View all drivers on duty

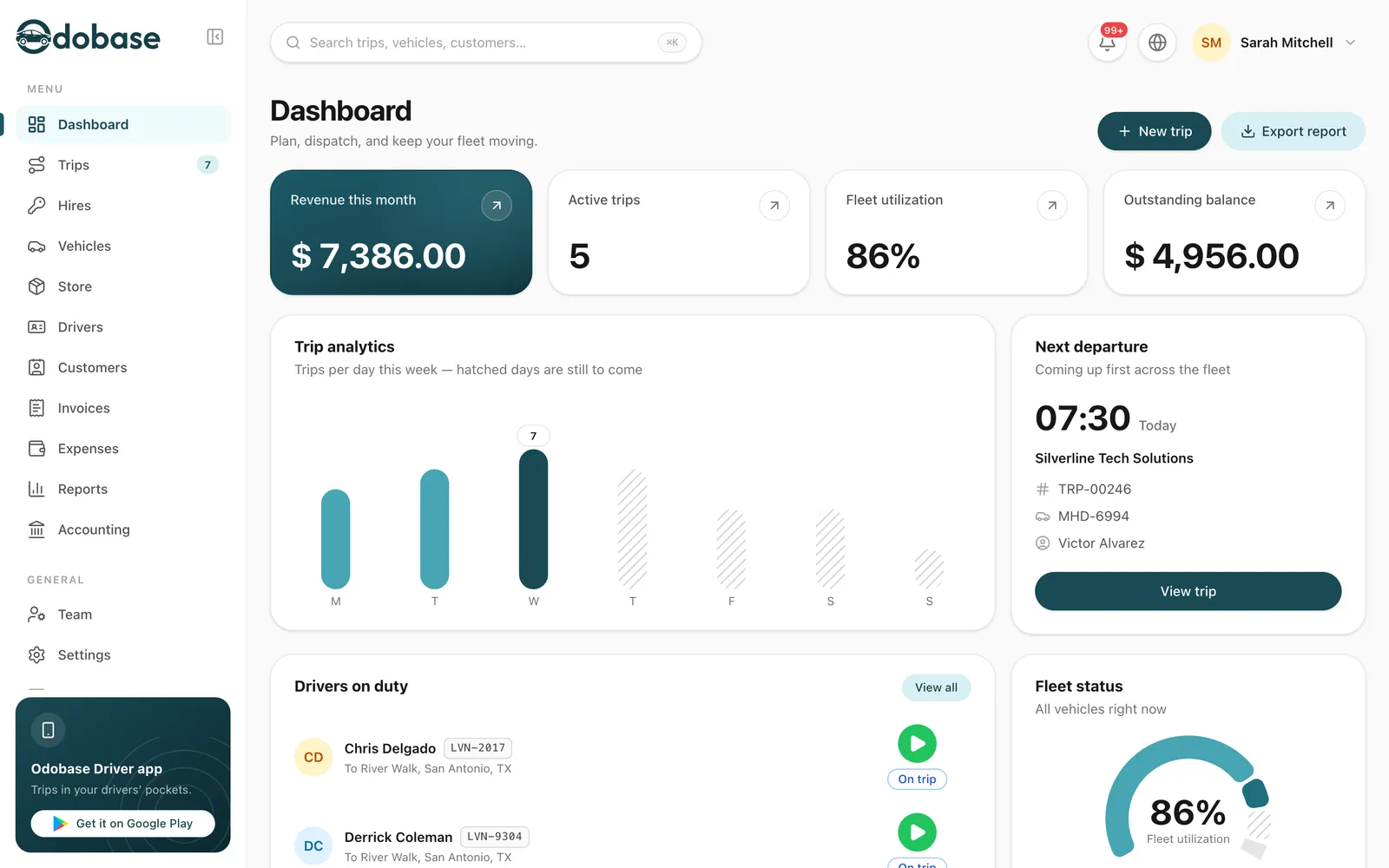(936, 687)
